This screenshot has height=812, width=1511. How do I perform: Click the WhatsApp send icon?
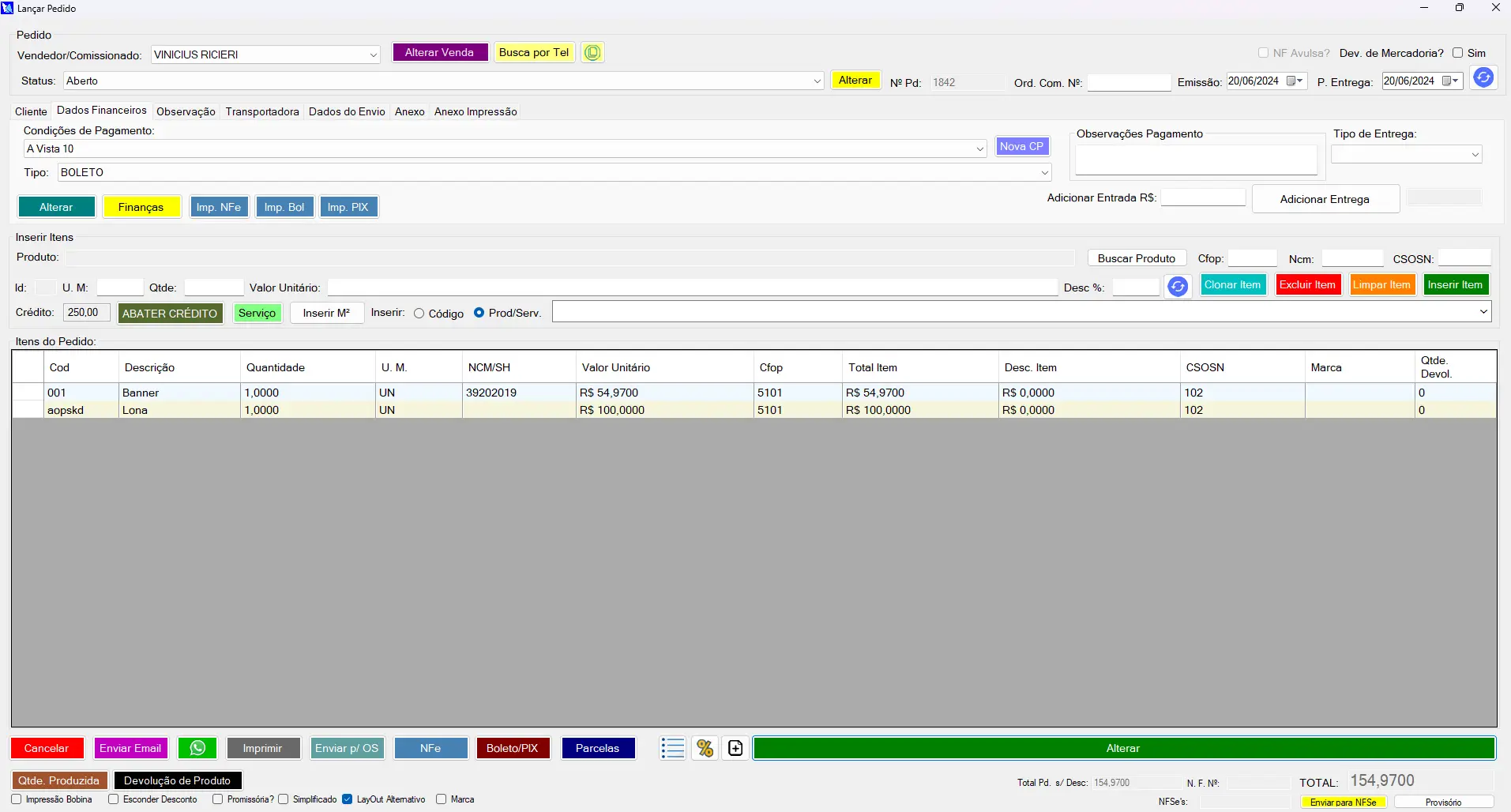click(197, 748)
